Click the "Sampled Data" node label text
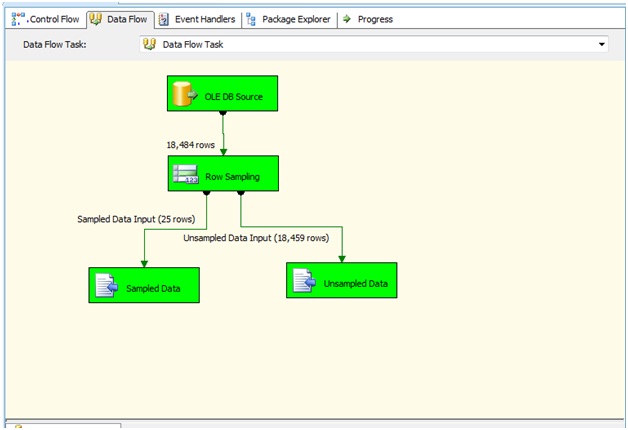This screenshot has height=430, width=628. [x=154, y=288]
